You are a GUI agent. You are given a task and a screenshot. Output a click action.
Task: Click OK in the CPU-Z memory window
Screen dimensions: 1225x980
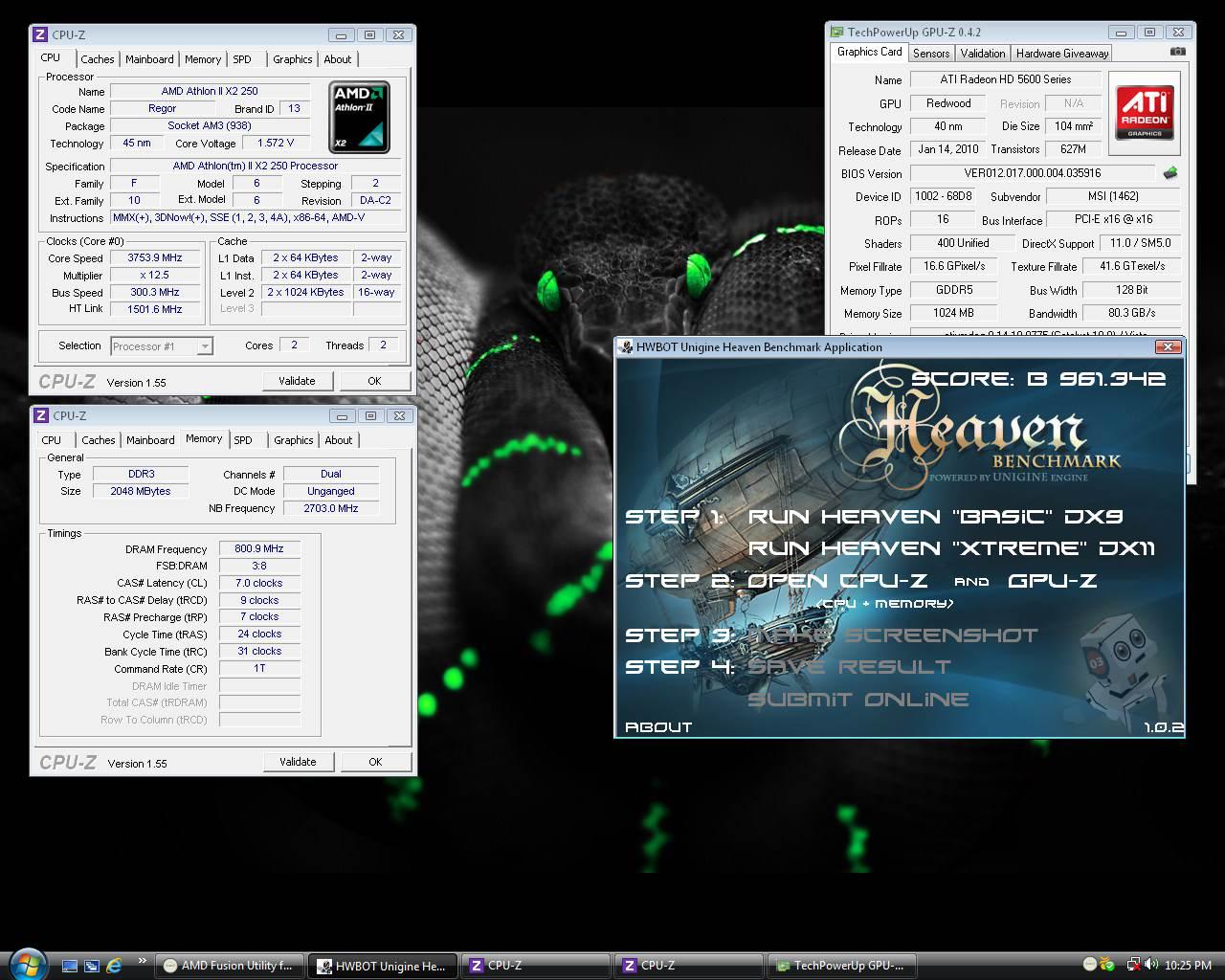coord(375,762)
